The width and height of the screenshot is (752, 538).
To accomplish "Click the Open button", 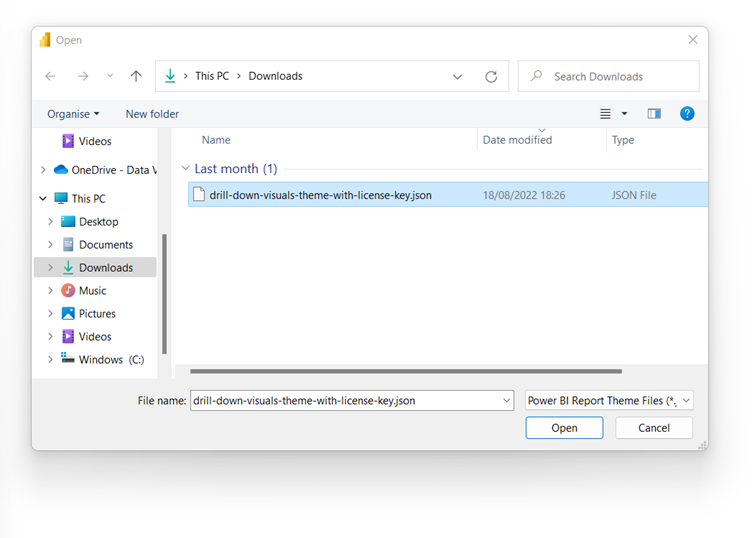I will (x=564, y=428).
